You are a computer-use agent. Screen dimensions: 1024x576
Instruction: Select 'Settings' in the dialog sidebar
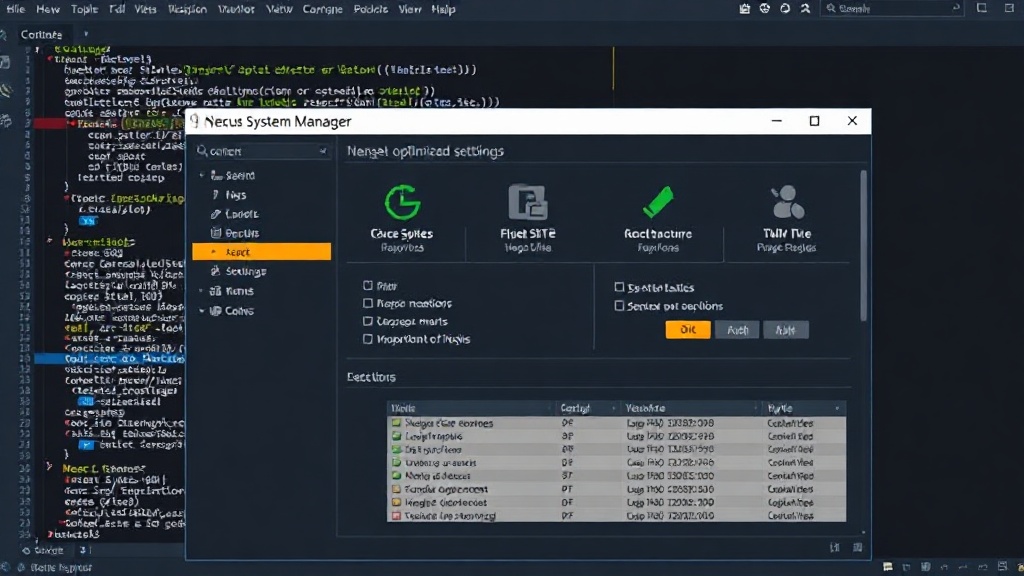[x=246, y=271]
